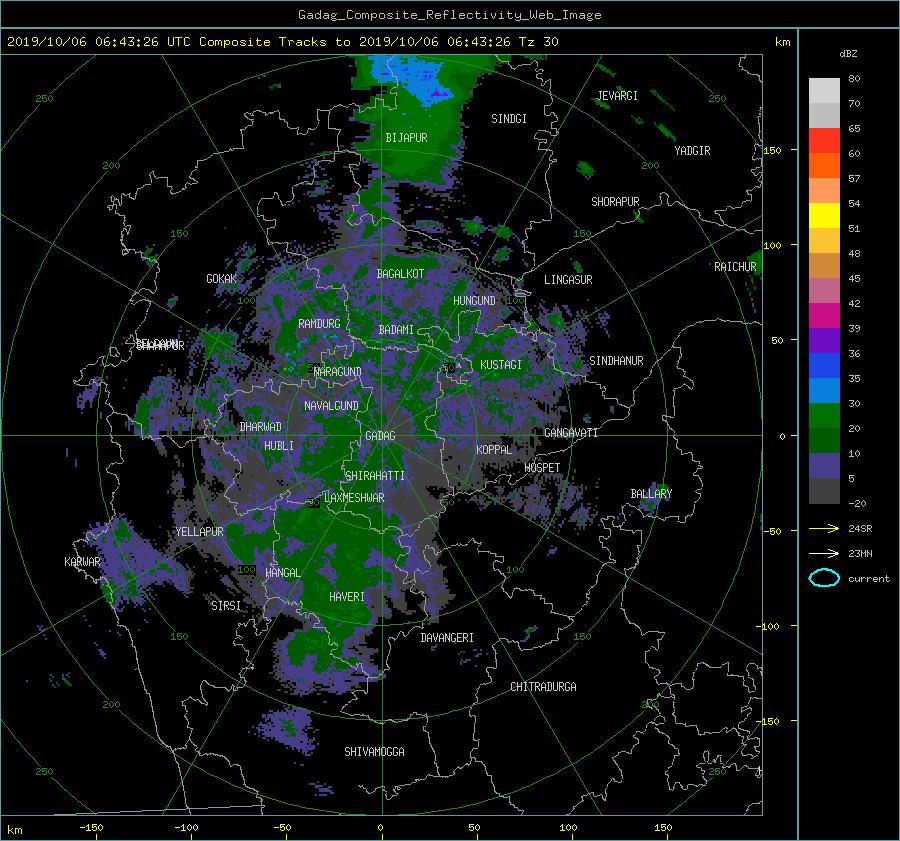Viewport: 900px width, 841px height.
Task: Click the blue high-reflectivity cell north of Bijapur
Action: pyautogui.click(x=414, y=77)
